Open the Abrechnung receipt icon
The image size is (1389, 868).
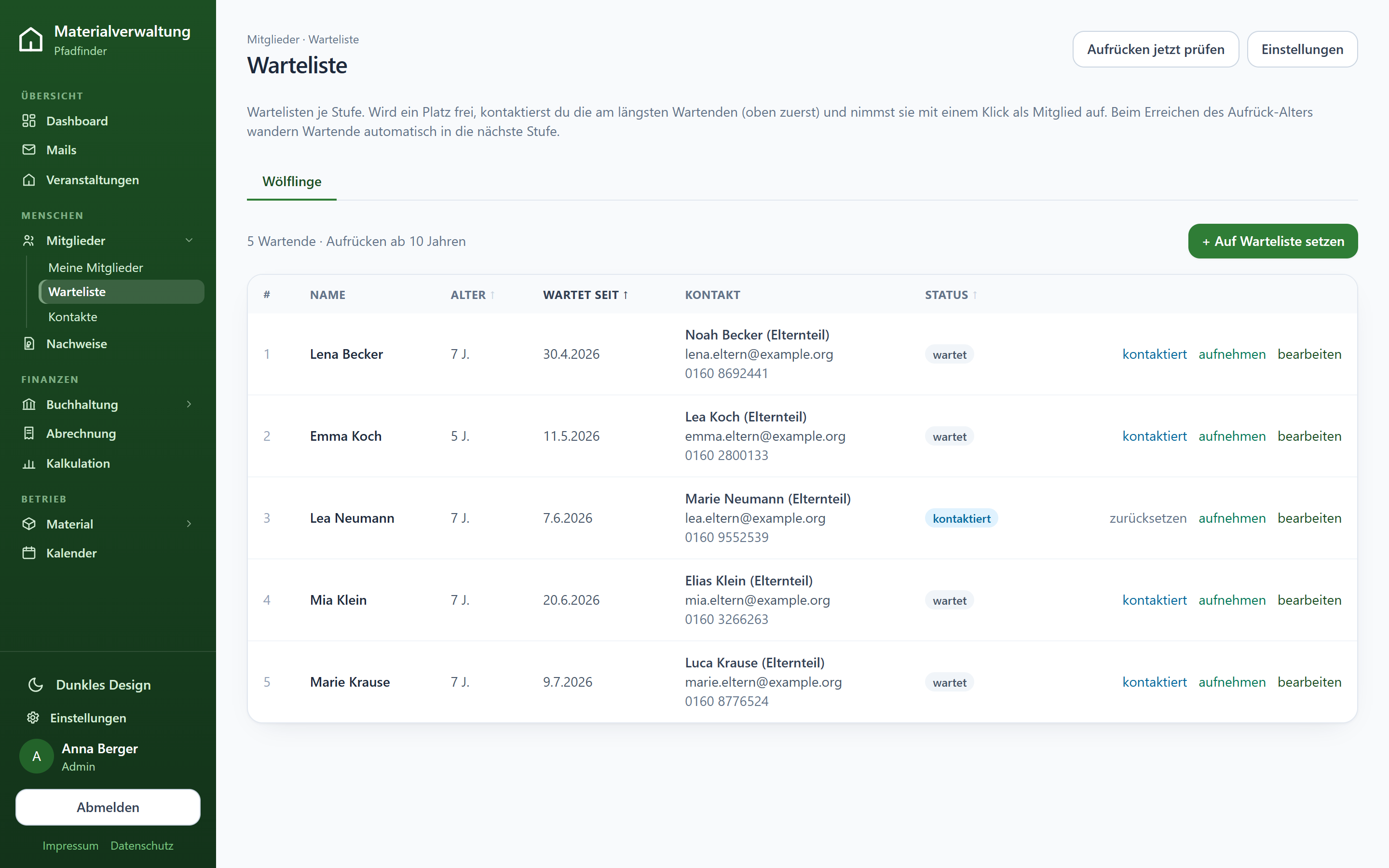(x=29, y=434)
